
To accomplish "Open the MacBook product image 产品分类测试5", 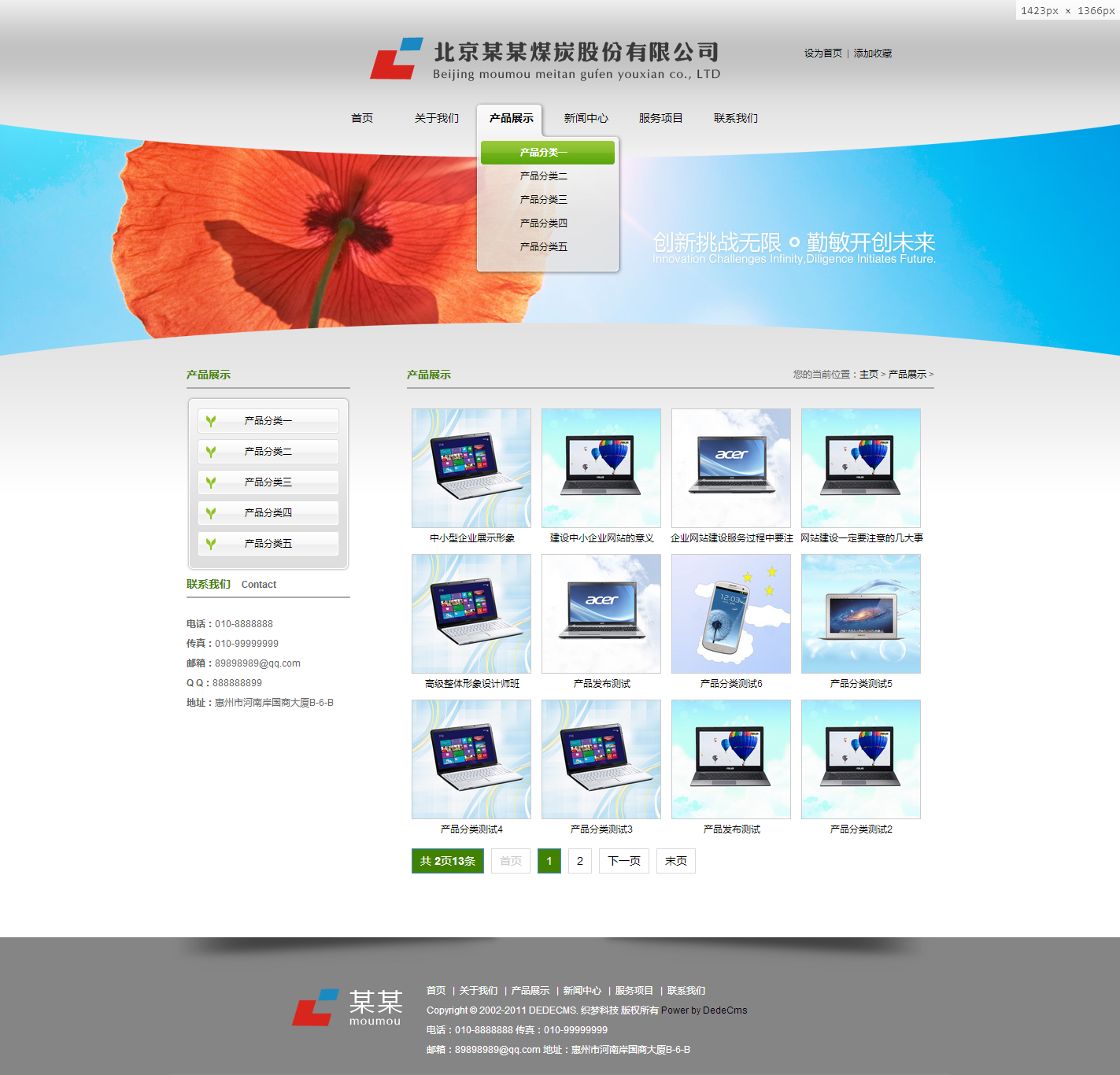I will (x=860, y=614).
